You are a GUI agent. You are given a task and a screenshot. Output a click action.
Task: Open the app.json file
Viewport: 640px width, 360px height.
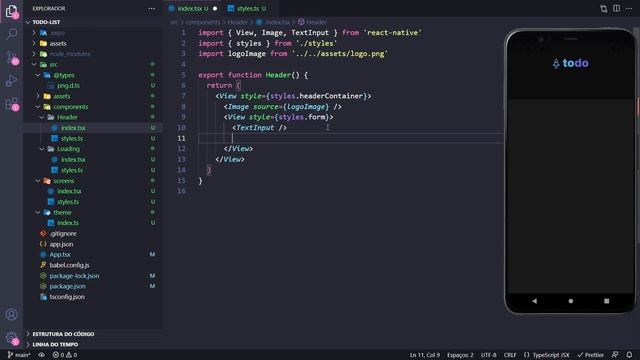[x=61, y=244]
